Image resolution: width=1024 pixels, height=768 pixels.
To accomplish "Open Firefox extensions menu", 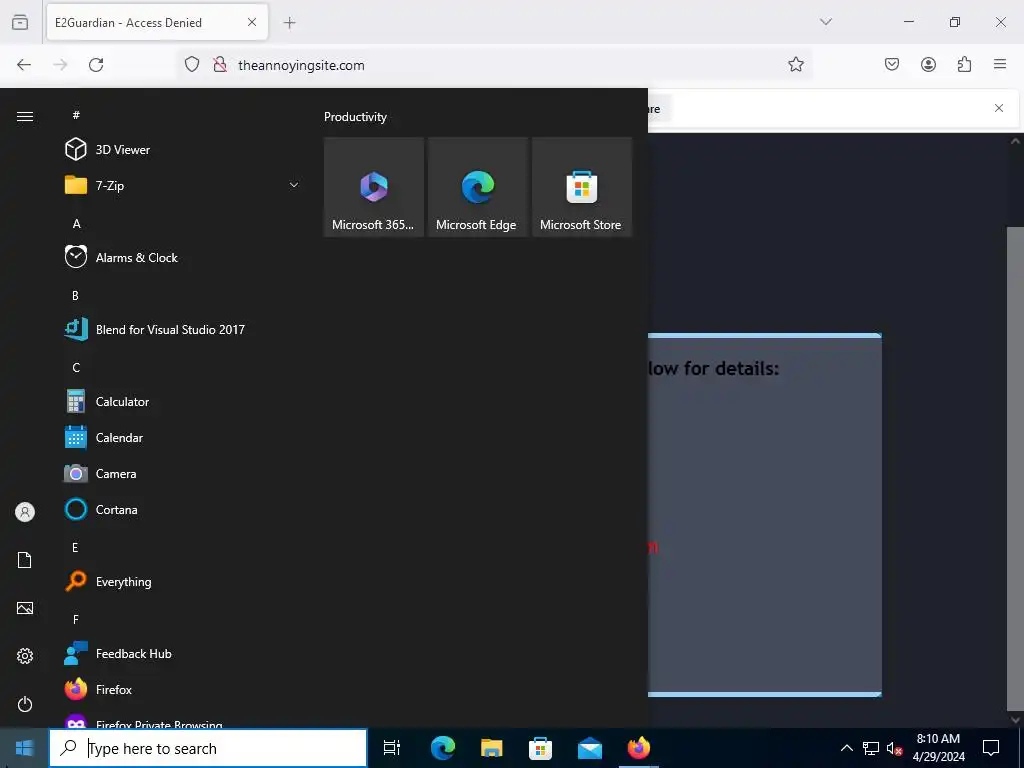I will [x=964, y=64].
